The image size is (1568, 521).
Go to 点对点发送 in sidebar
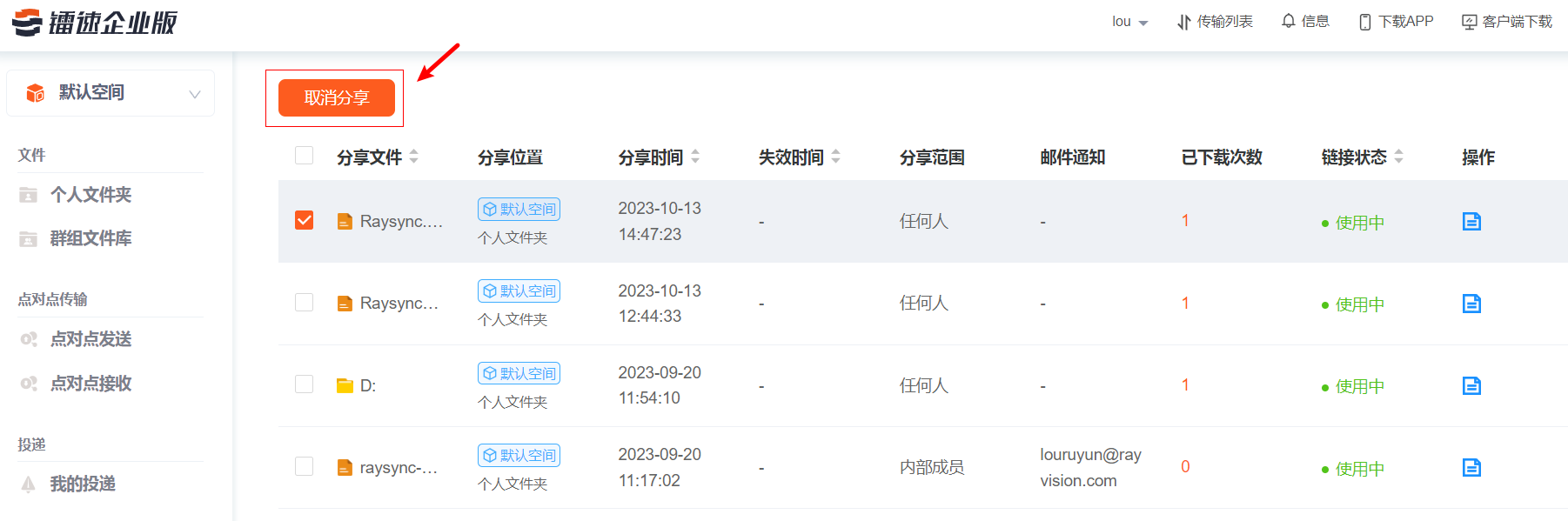tap(90, 339)
